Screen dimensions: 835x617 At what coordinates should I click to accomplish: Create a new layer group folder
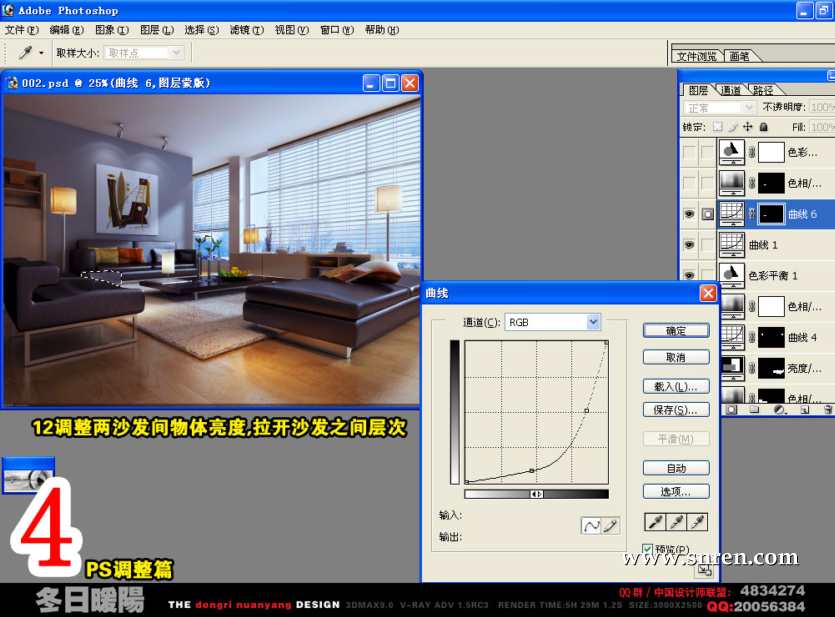coord(754,409)
